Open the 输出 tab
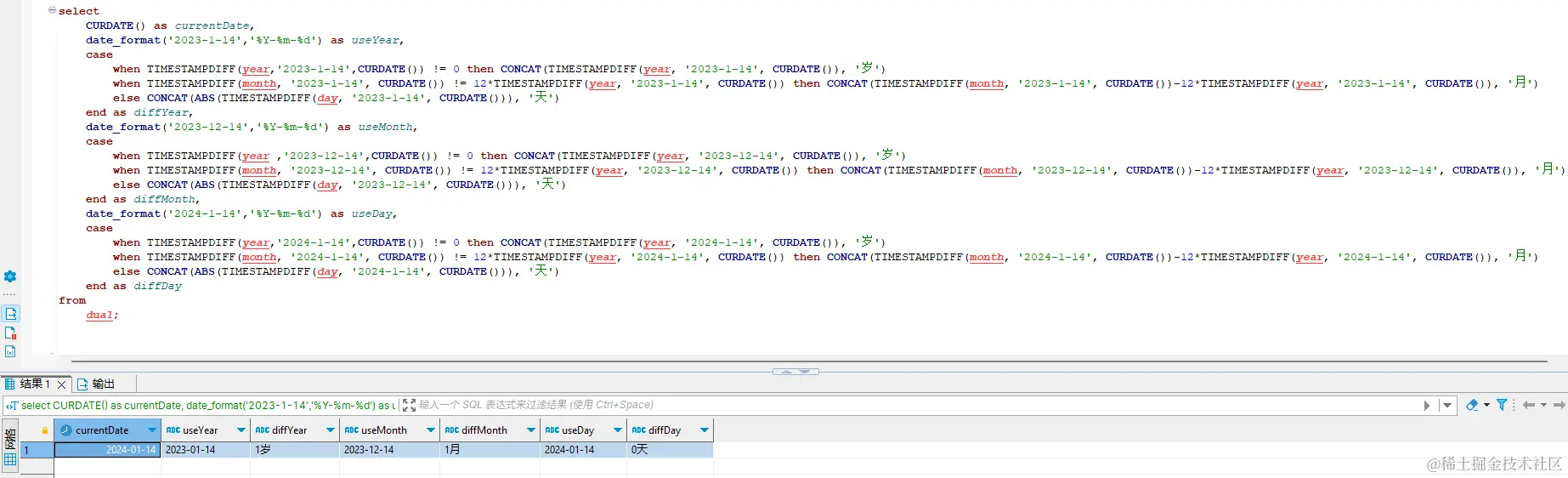Screen dimensions: 1568x478 tap(95, 384)
